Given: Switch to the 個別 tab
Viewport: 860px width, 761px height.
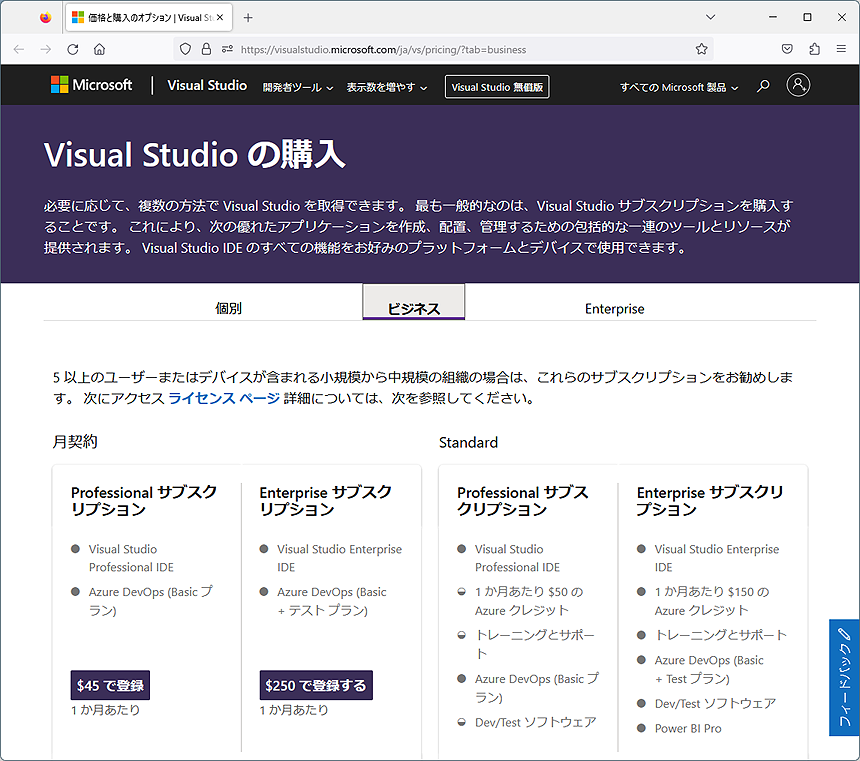Looking at the screenshot, I should [229, 308].
